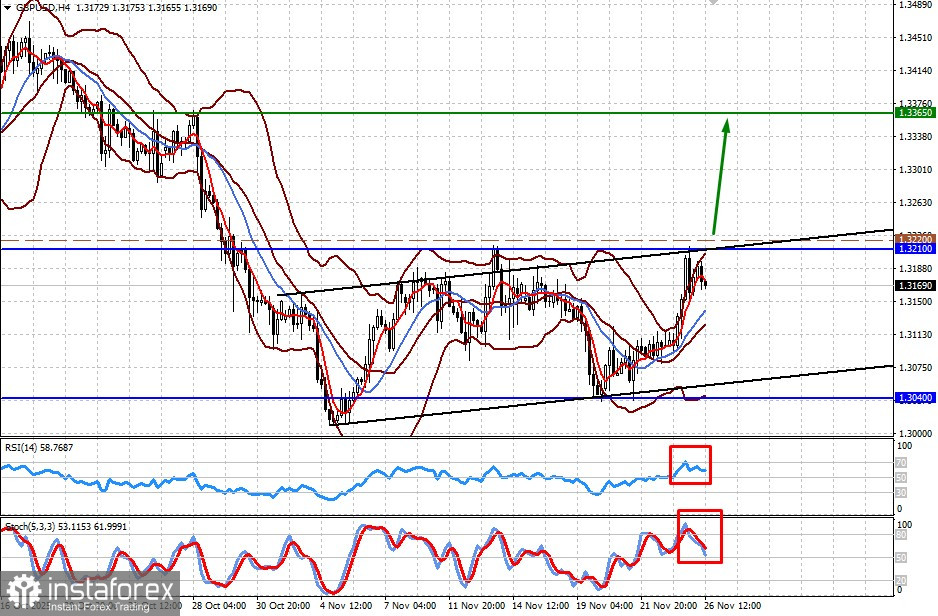Click the 26 Nov 12:00 time label
The image size is (938, 616).
click(732, 605)
